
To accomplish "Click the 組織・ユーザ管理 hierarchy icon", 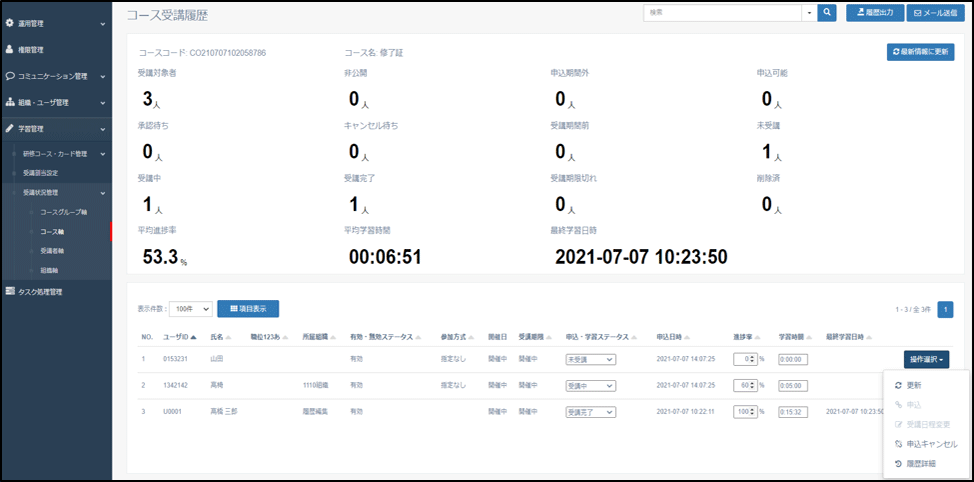I will pyautogui.click(x=9, y=102).
